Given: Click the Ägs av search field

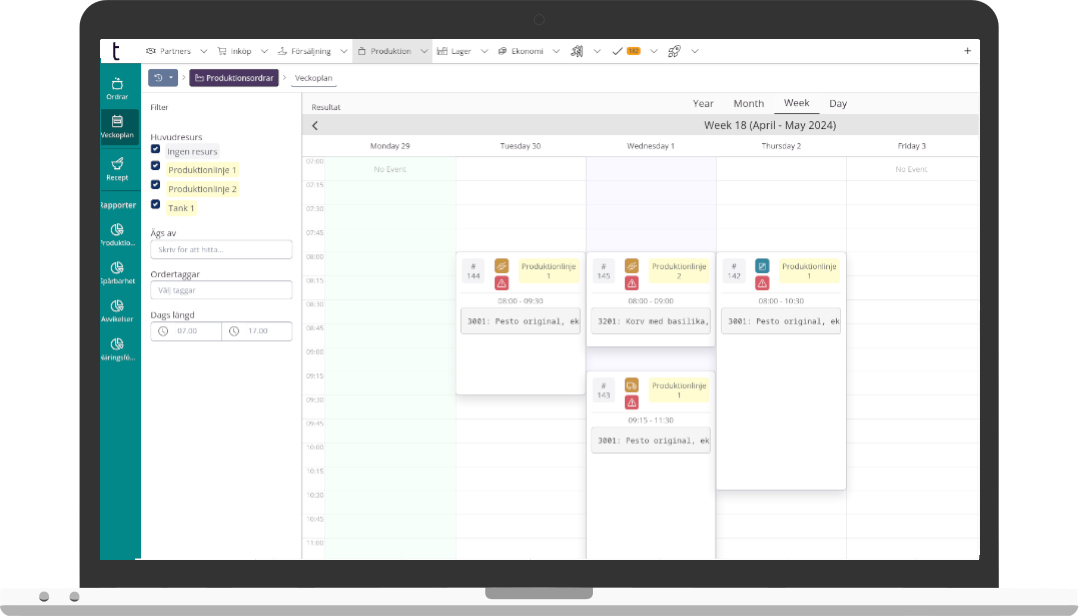Looking at the screenshot, I should click(x=221, y=250).
